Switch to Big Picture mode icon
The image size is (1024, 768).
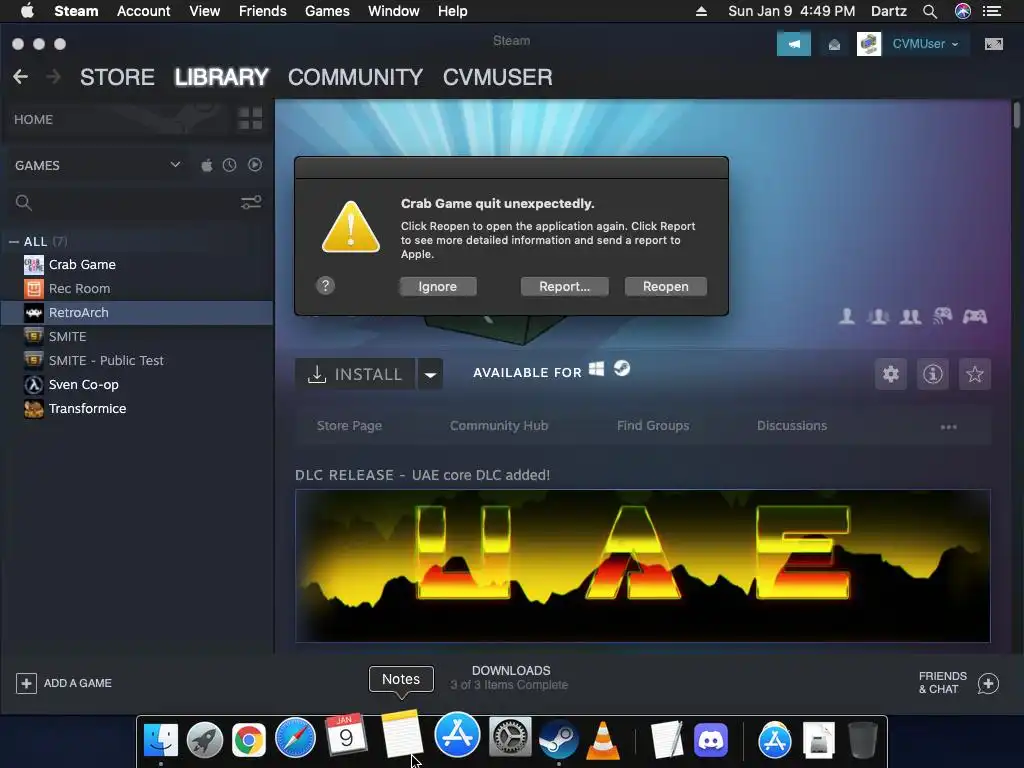pyautogui.click(x=993, y=44)
